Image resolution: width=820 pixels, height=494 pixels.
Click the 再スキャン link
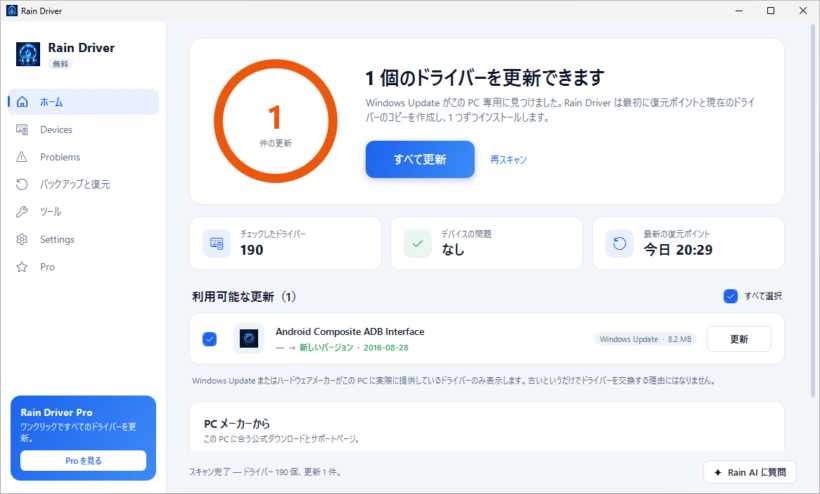508,160
